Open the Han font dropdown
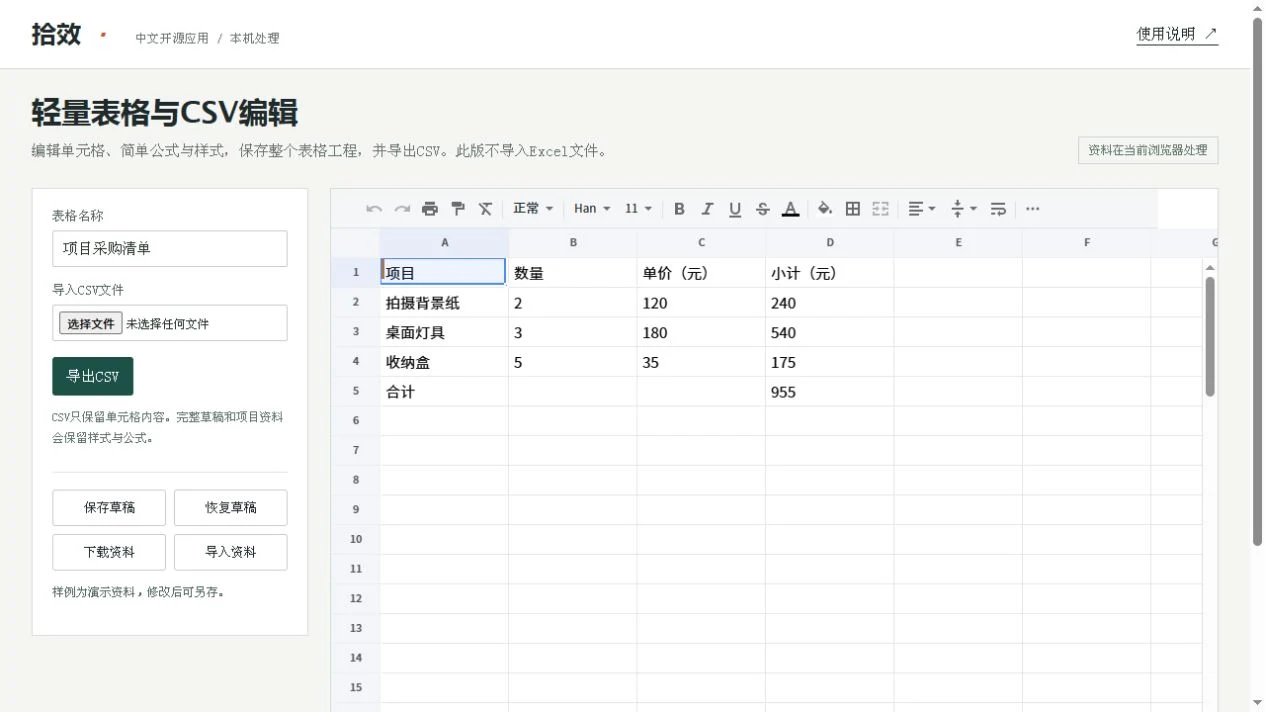 pos(592,209)
